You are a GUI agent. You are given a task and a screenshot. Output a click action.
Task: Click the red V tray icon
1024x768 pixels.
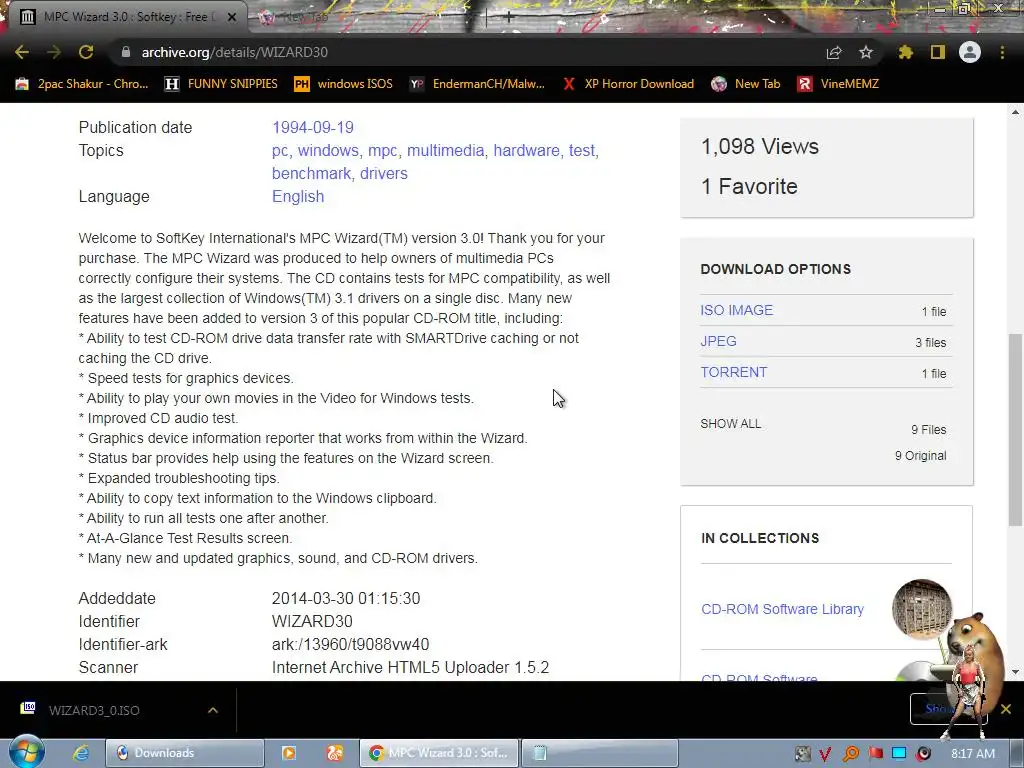pos(825,754)
